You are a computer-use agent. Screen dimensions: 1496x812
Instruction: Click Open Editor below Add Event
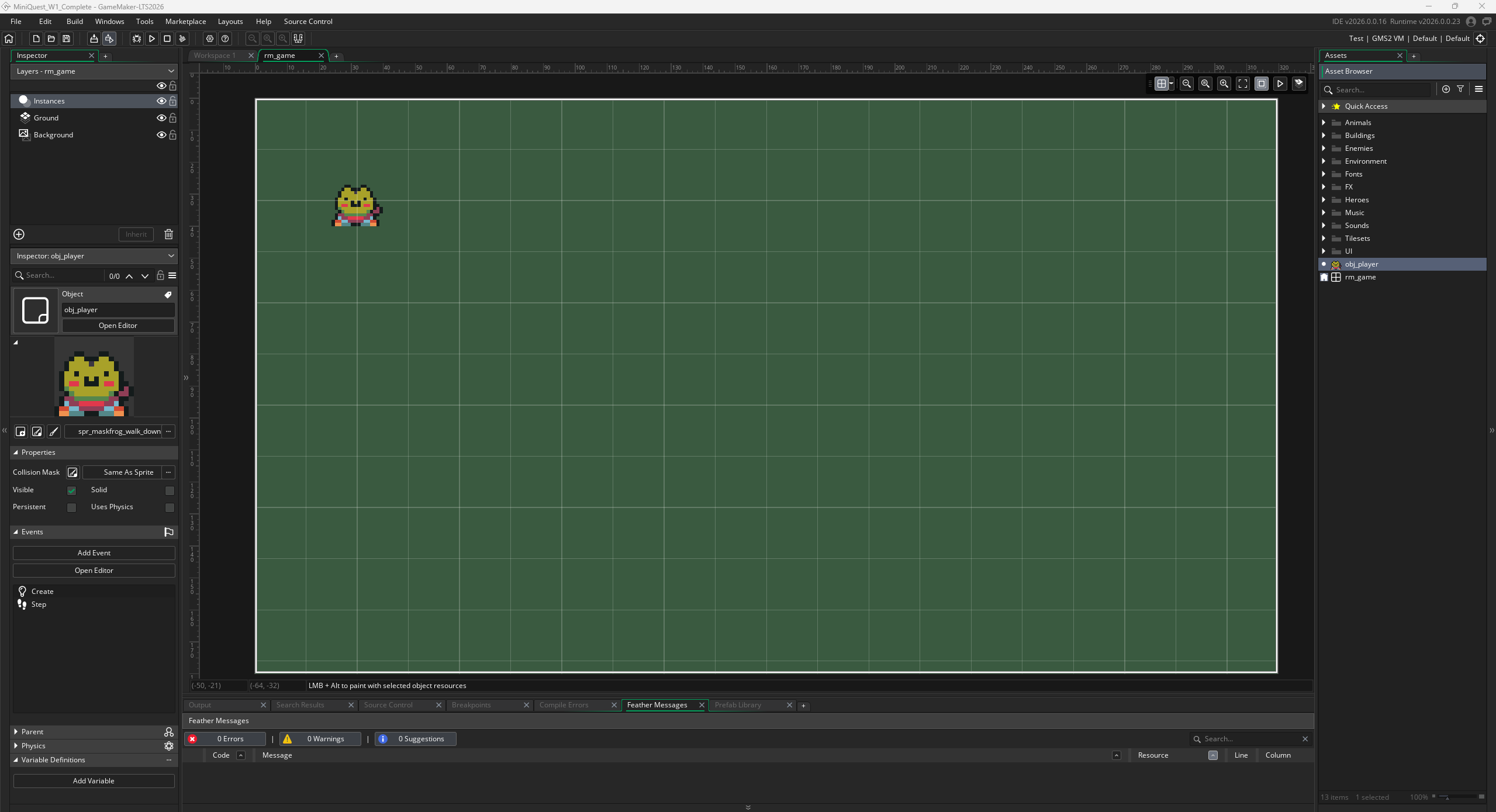(94, 571)
